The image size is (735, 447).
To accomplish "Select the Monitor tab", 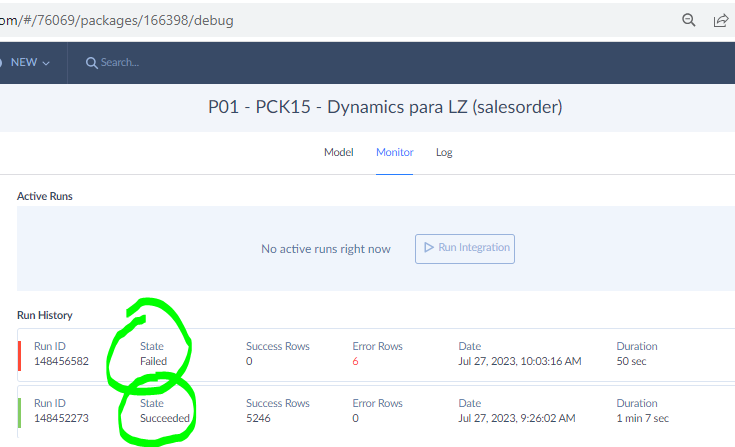I will click(x=395, y=152).
